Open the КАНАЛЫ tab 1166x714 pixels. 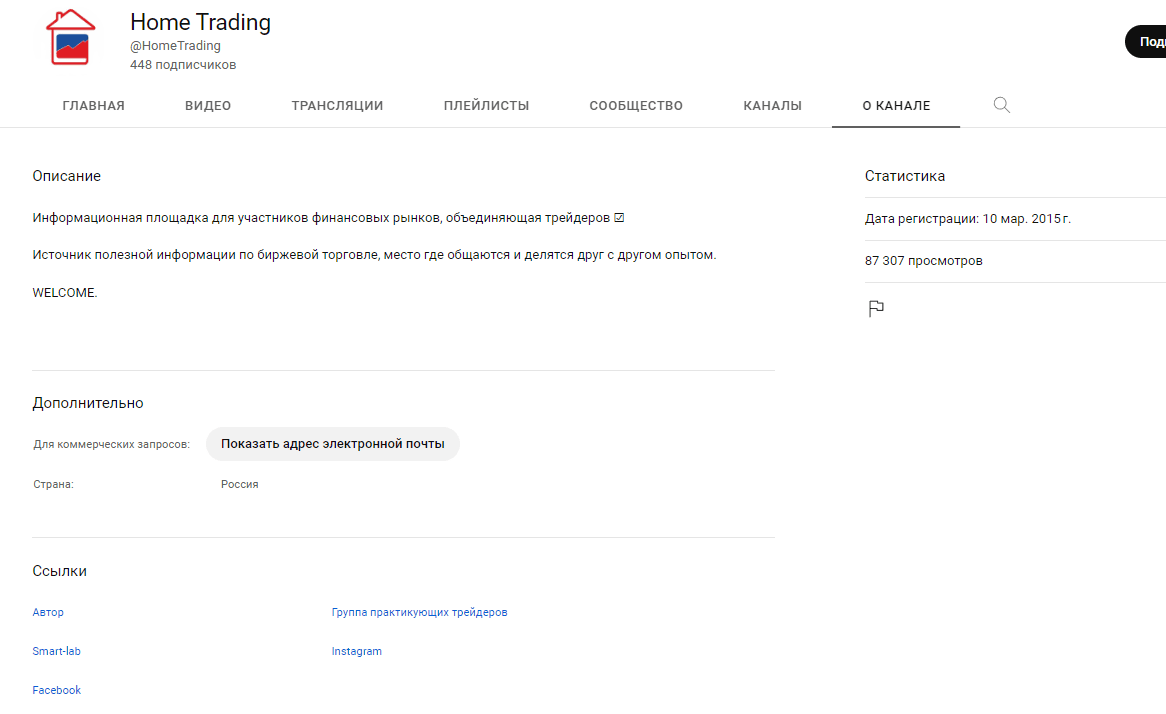pos(772,106)
